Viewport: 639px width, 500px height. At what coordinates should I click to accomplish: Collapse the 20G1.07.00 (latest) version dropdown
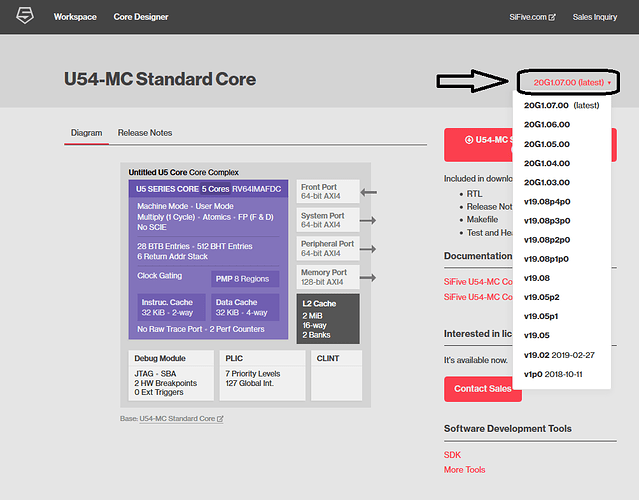(x=572, y=82)
